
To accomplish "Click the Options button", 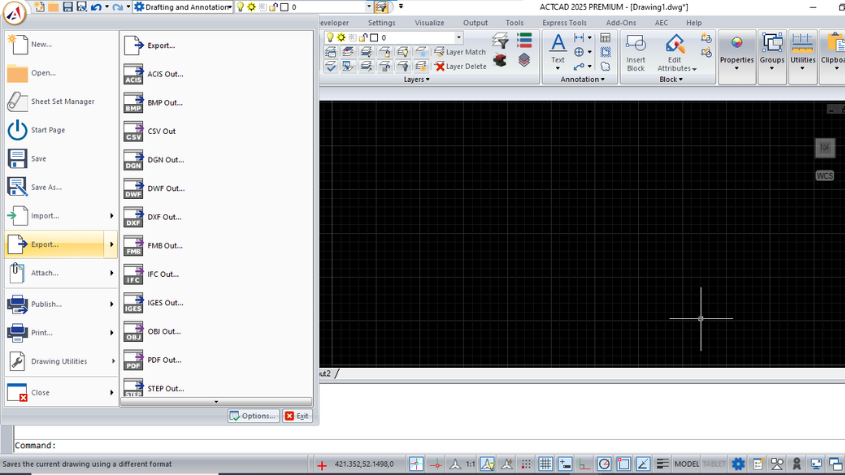I will coord(253,416).
